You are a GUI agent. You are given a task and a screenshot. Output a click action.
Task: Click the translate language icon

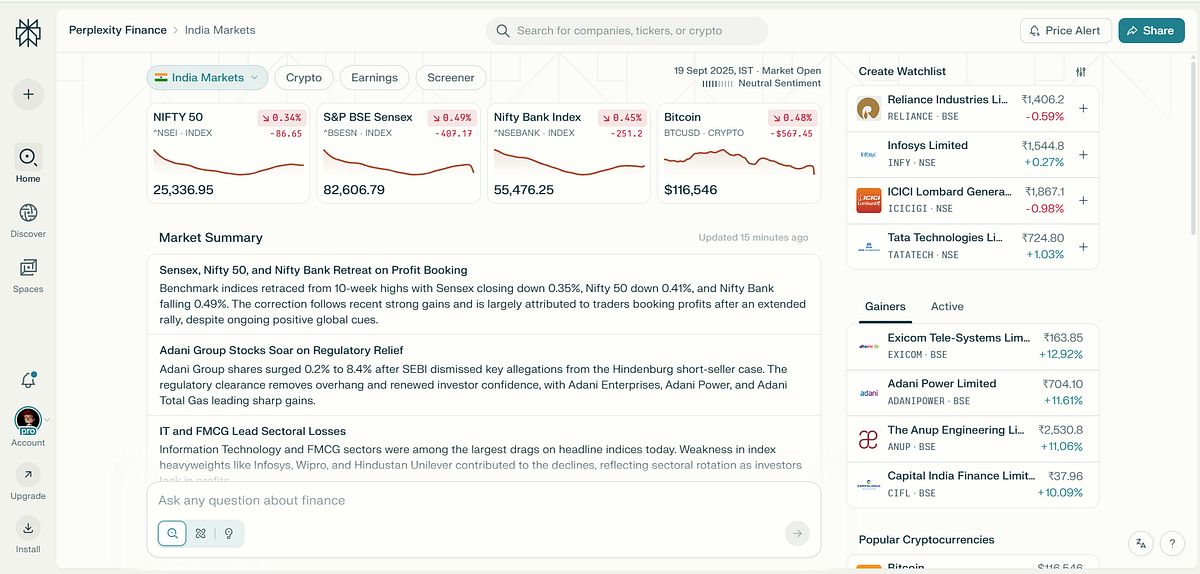coord(1141,543)
